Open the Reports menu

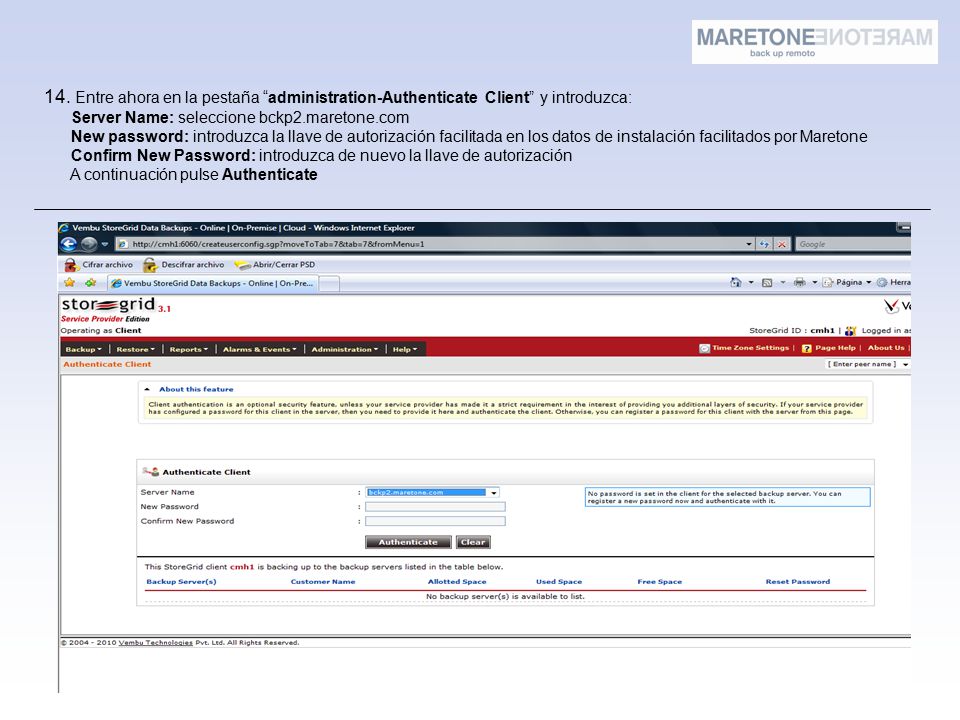(189, 350)
